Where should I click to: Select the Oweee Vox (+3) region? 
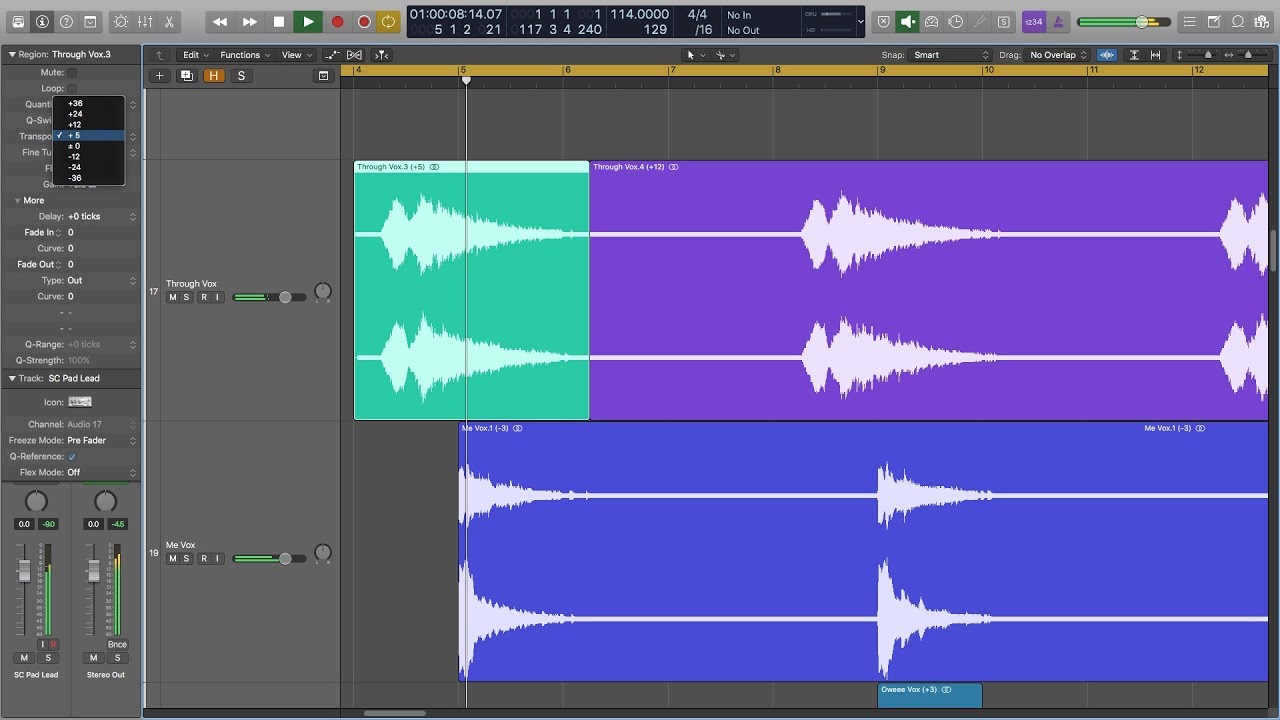tap(930, 695)
